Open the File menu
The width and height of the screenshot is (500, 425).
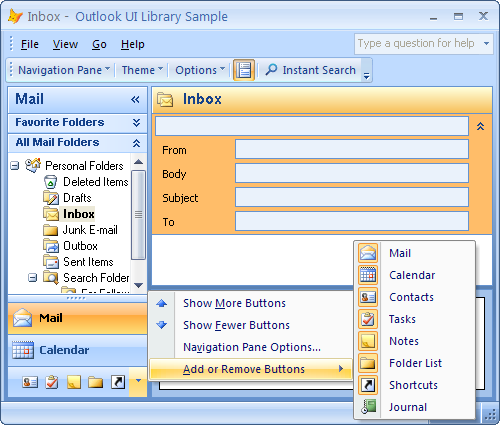point(30,44)
